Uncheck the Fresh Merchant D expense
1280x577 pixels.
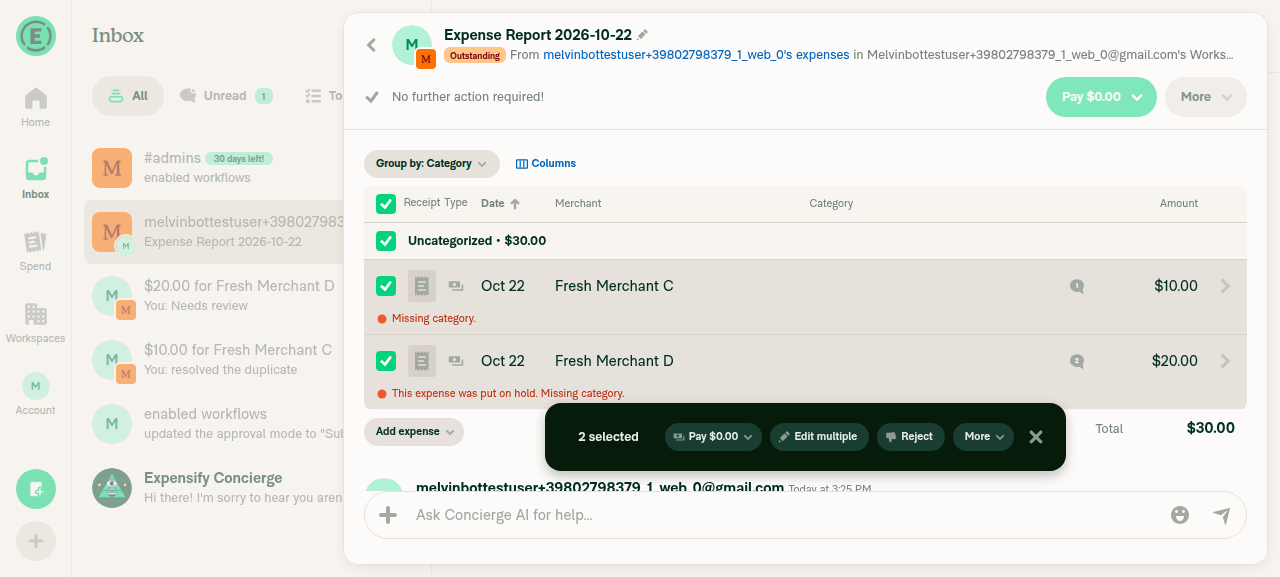click(x=386, y=361)
